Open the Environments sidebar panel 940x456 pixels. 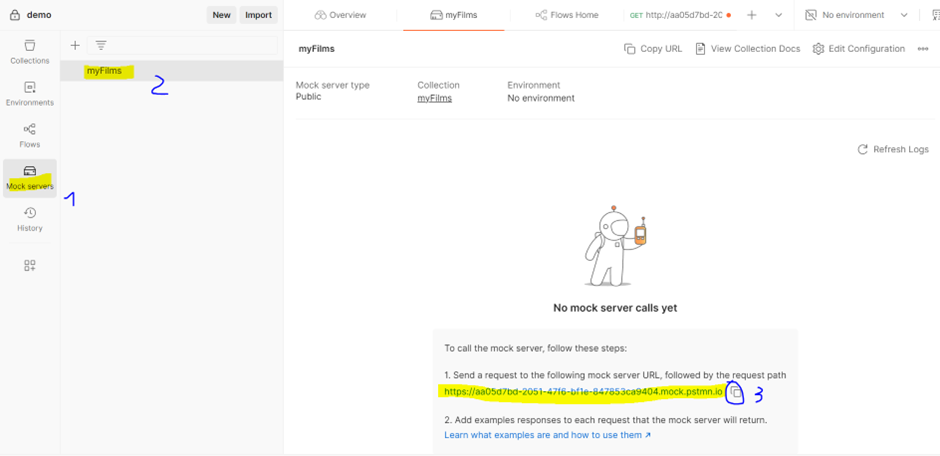point(29,93)
